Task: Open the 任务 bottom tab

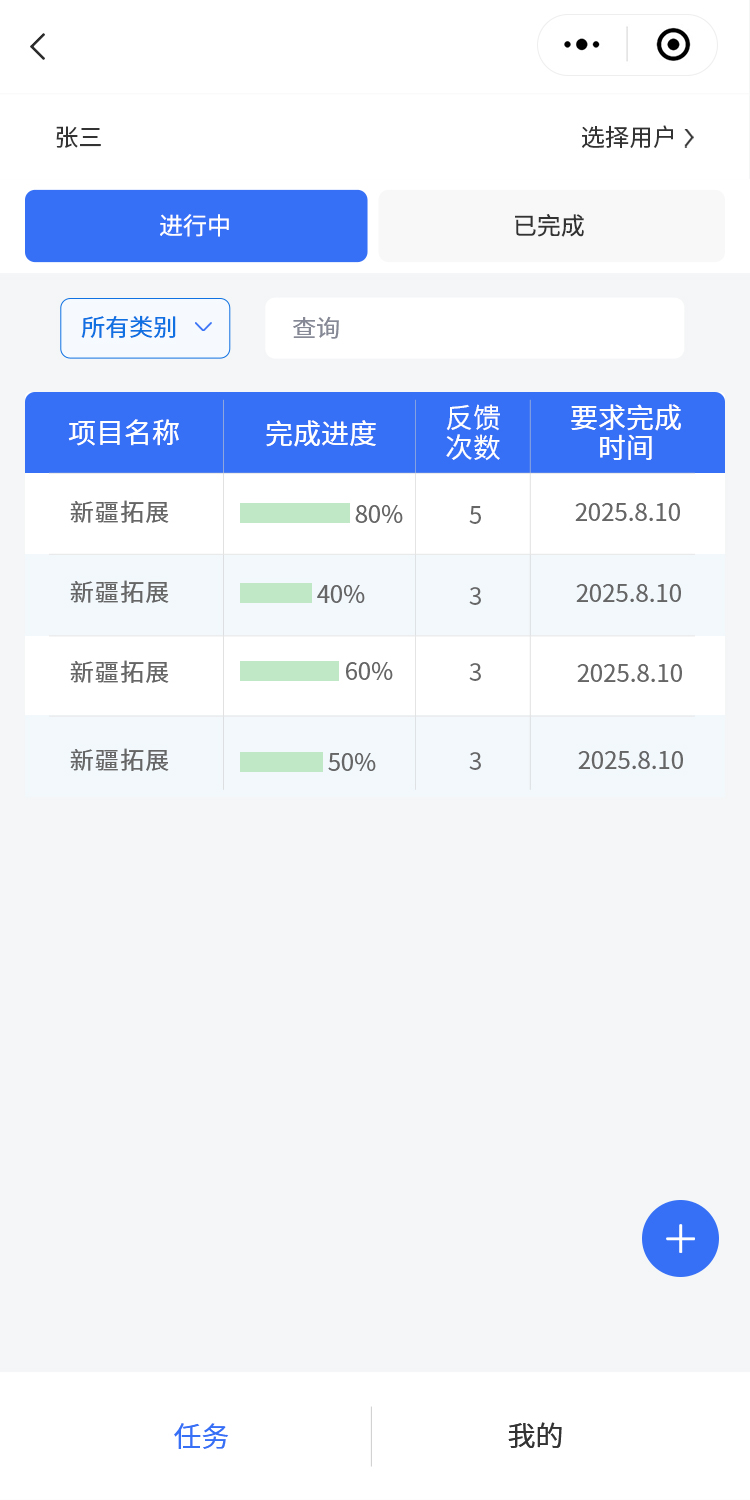Action: pyautogui.click(x=201, y=1436)
